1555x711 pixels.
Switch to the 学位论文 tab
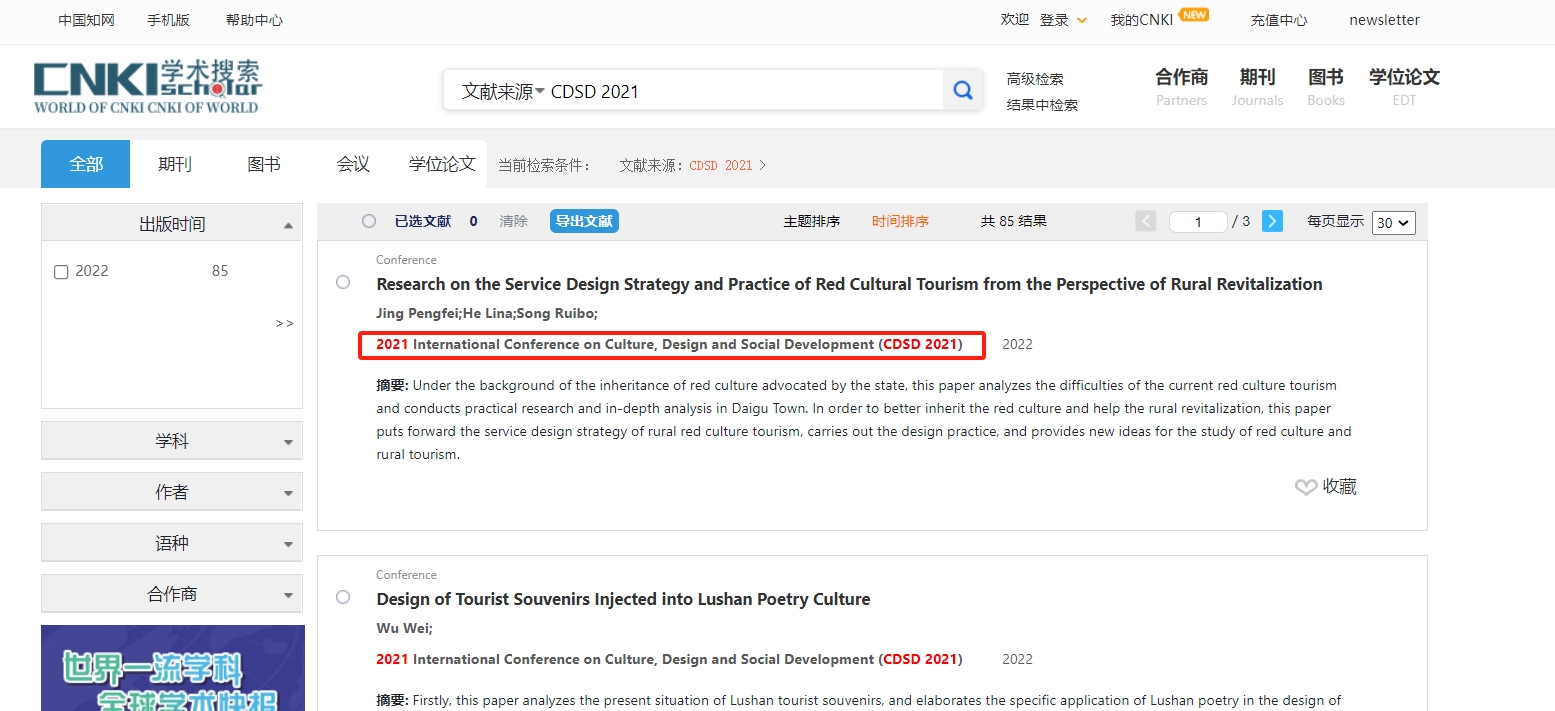442,164
